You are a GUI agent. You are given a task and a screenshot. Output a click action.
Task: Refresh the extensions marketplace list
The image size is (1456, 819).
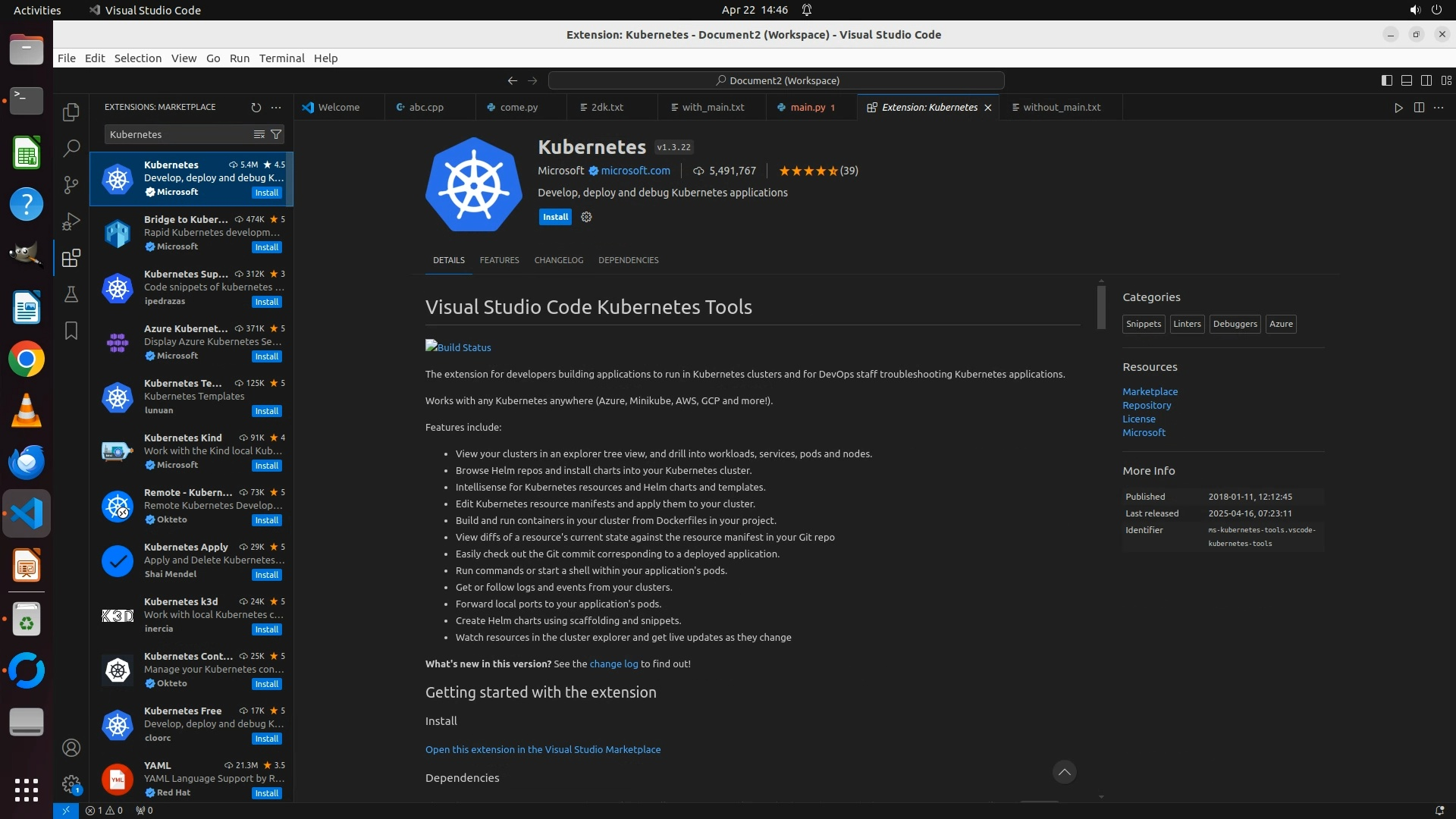click(256, 108)
